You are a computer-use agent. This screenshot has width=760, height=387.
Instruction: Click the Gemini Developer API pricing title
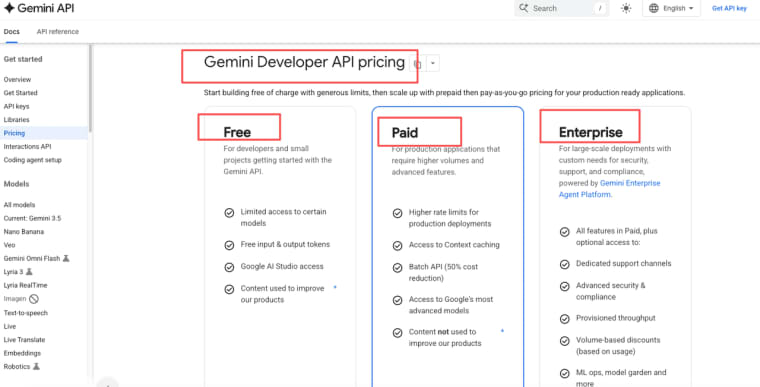pyautogui.click(x=304, y=62)
